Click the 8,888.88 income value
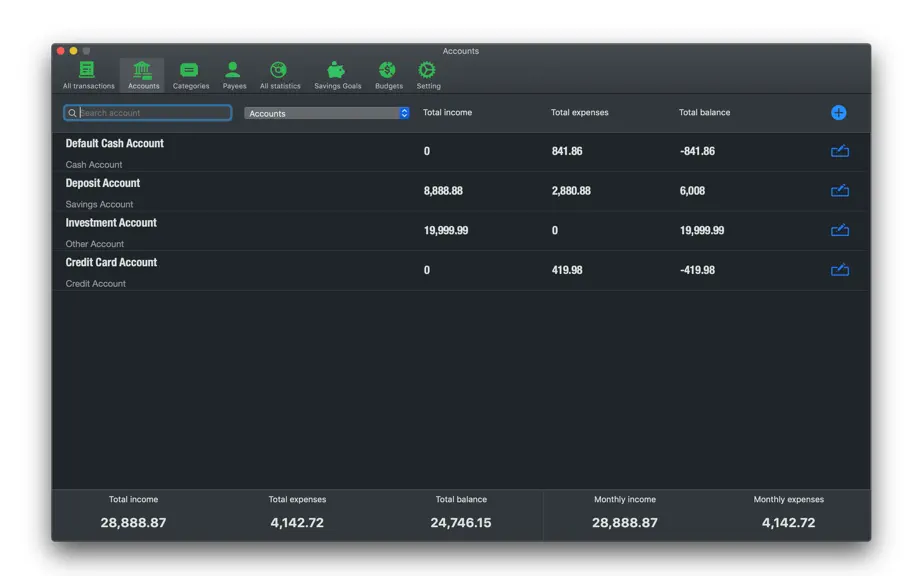This screenshot has height=576, width=922. [443, 191]
